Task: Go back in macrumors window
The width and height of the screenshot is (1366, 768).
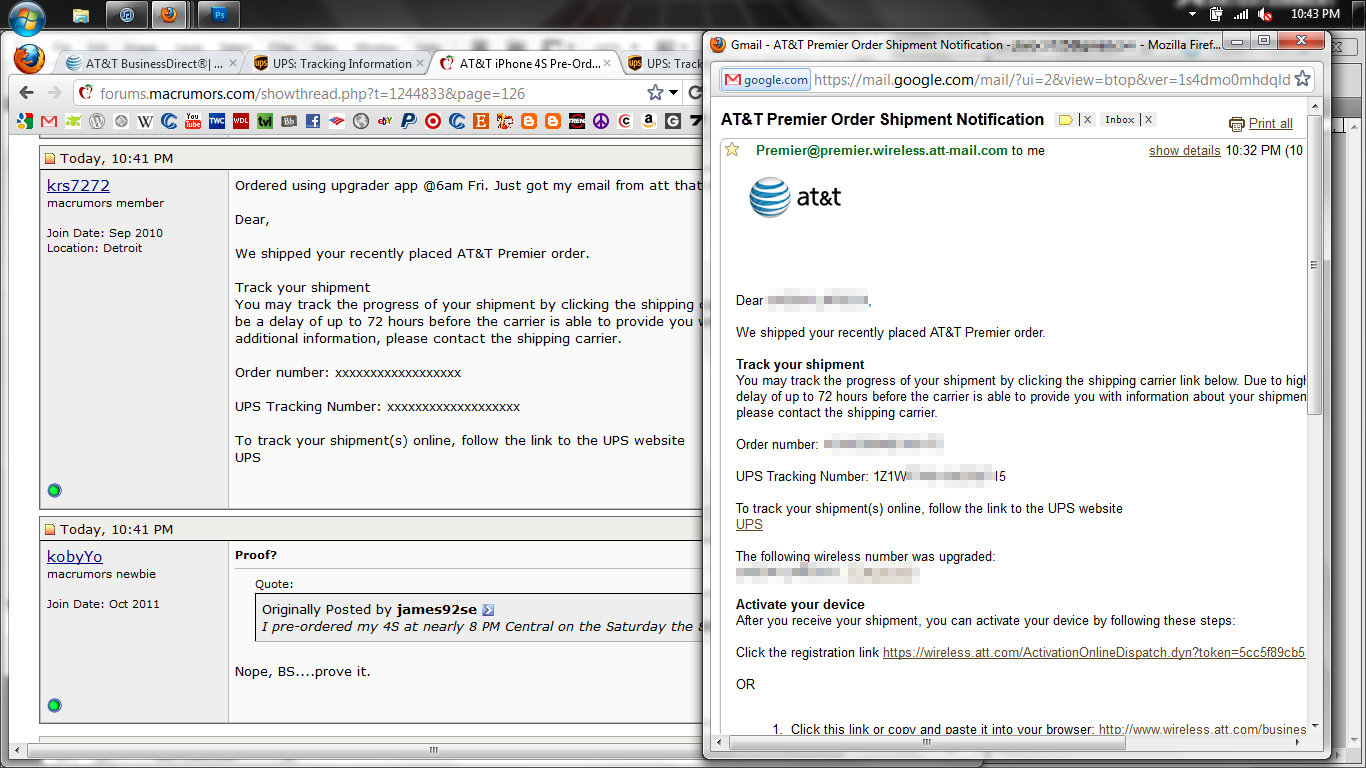Action: click(x=27, y=93)
